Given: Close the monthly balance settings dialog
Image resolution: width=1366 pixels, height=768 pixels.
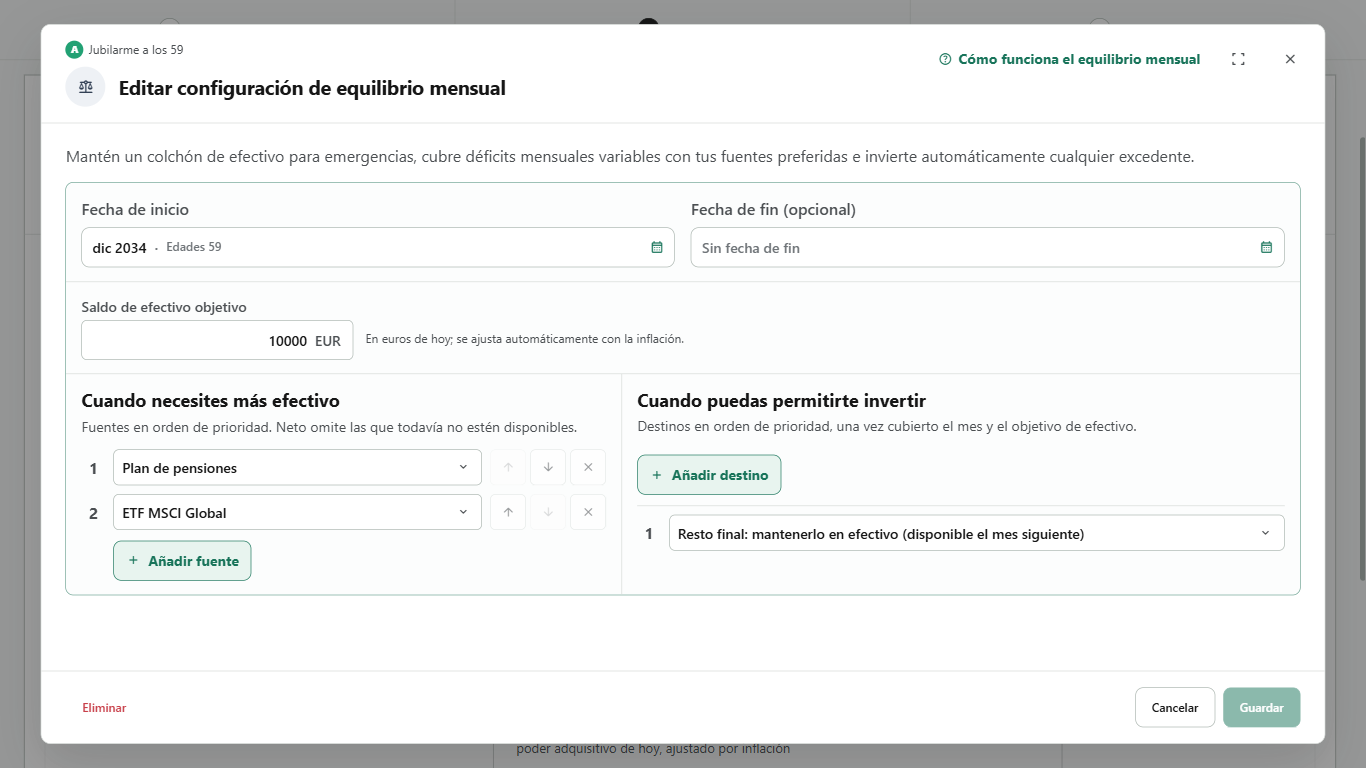Looking at the screenshot, I should [1290, 59].
